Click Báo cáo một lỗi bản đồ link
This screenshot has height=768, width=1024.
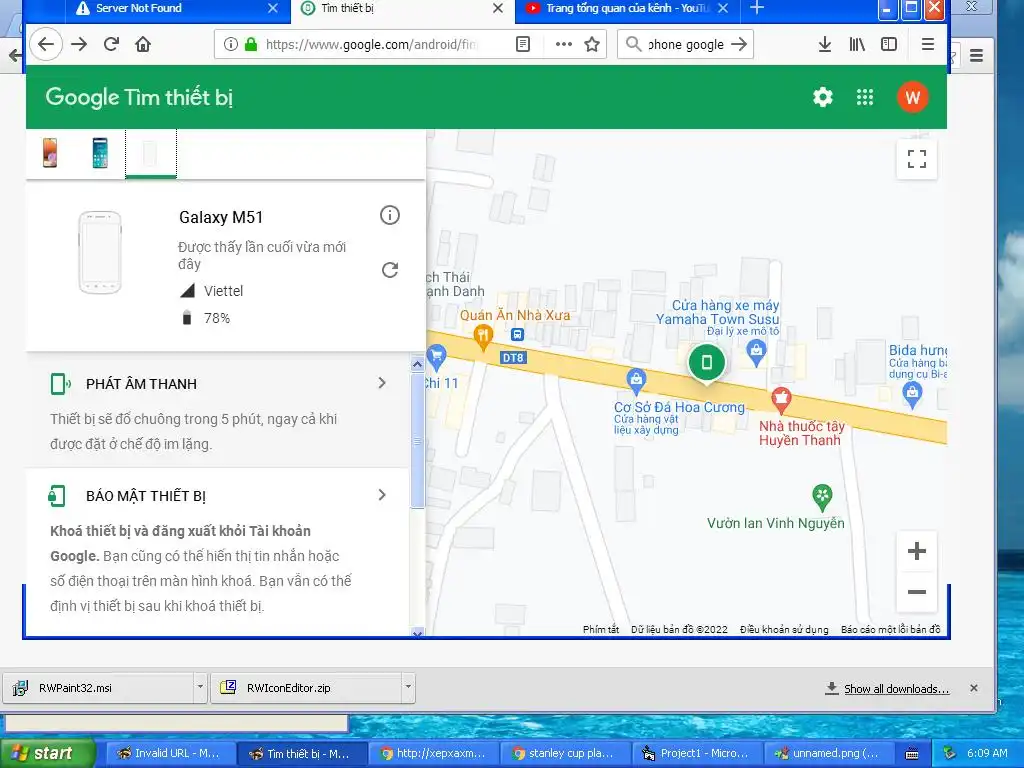point(891,630)
